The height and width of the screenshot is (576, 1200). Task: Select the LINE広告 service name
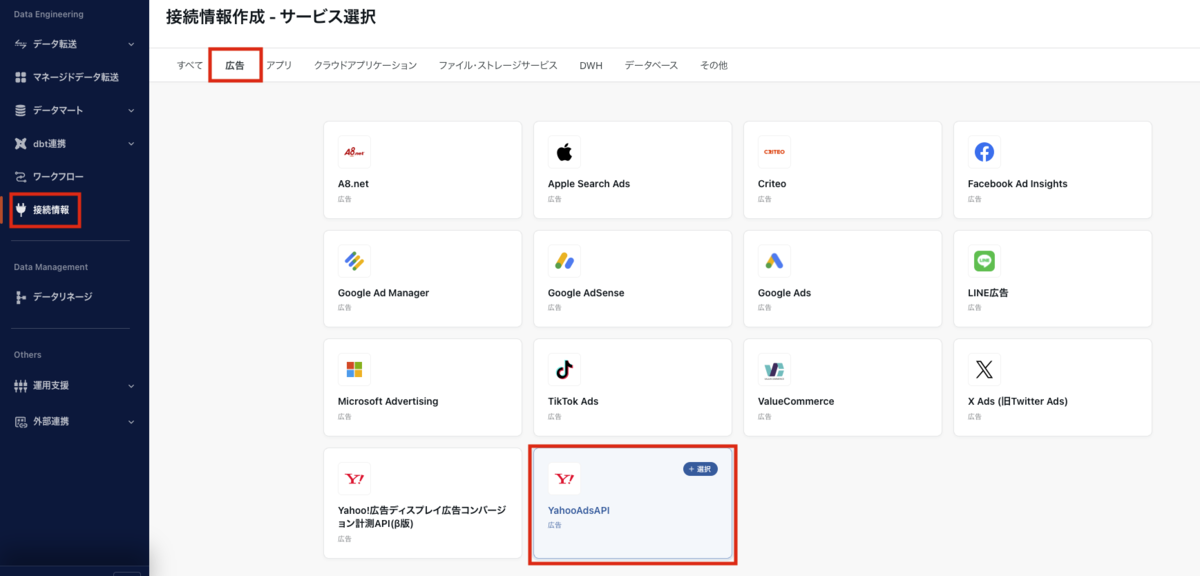coord(988,293)
